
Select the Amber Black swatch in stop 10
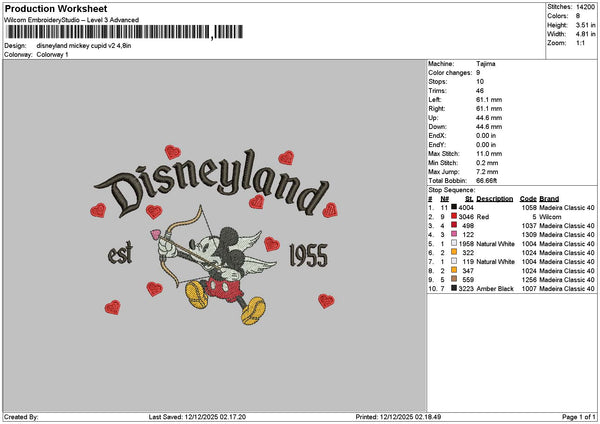454,288
